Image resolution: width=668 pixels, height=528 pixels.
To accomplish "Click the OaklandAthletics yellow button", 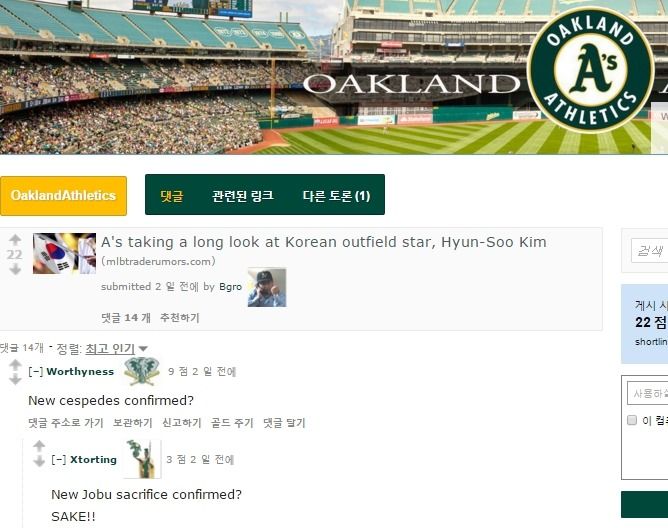I will click(63, 196).
